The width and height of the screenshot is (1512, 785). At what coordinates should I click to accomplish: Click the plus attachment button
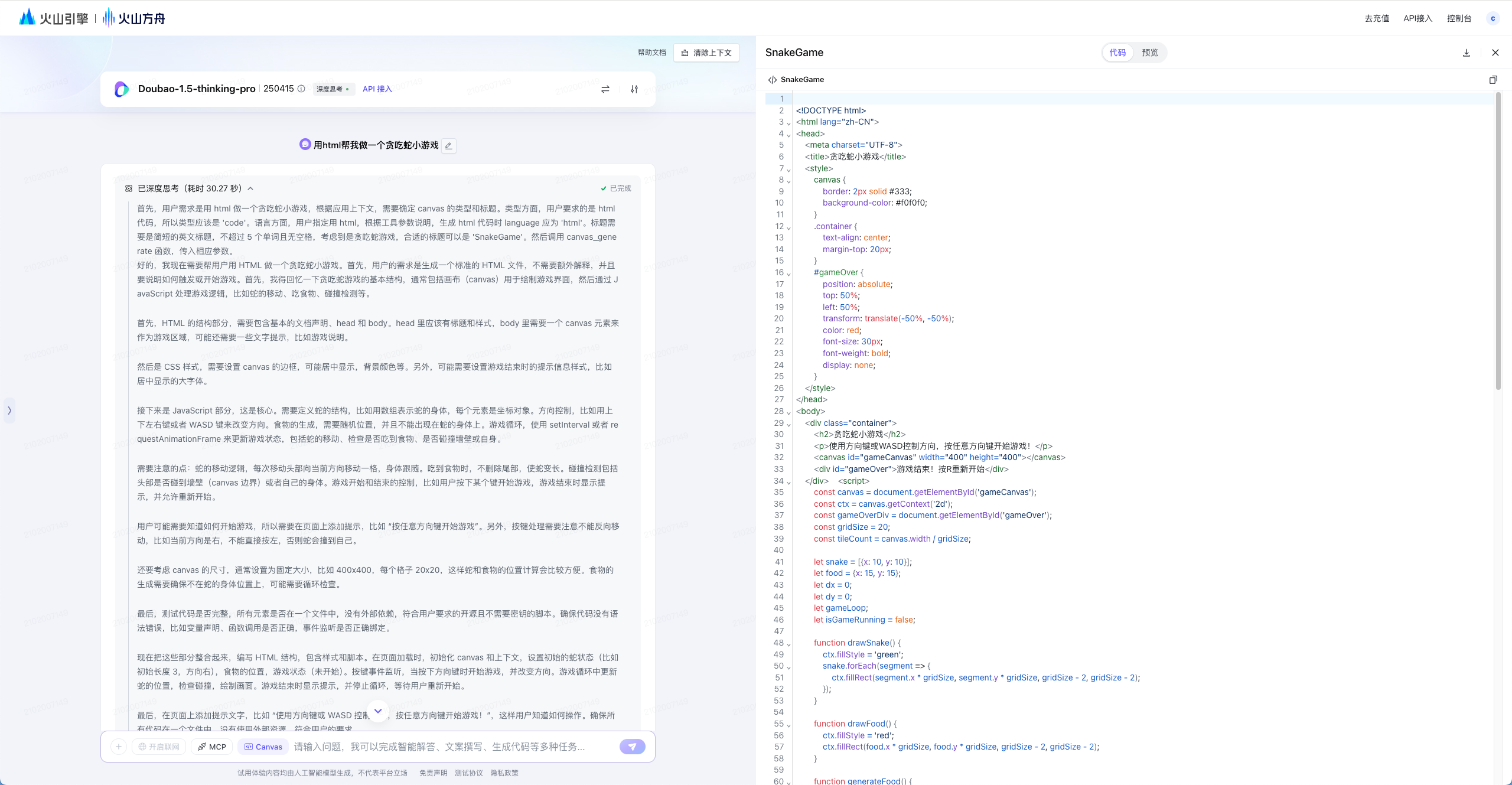(119, 747)
